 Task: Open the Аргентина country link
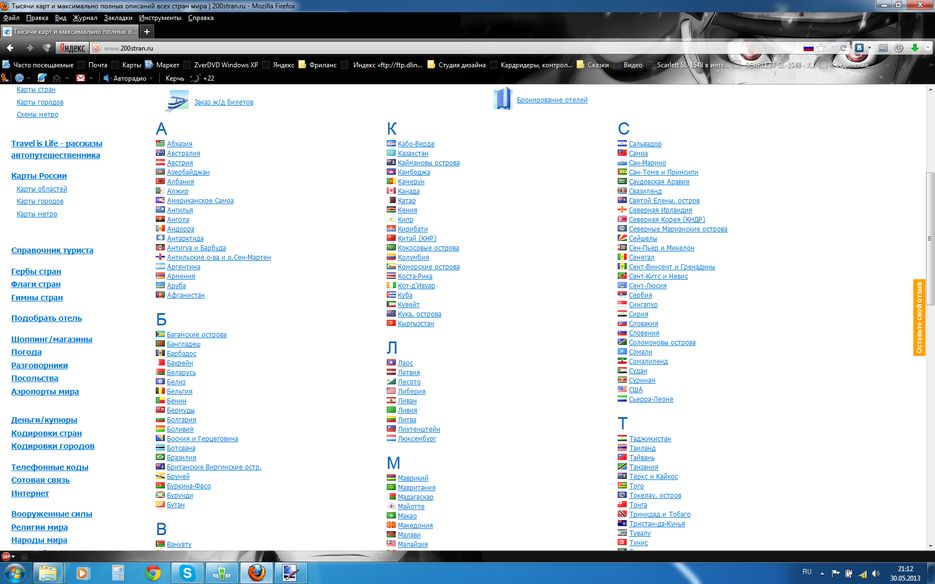coord(183,267)
